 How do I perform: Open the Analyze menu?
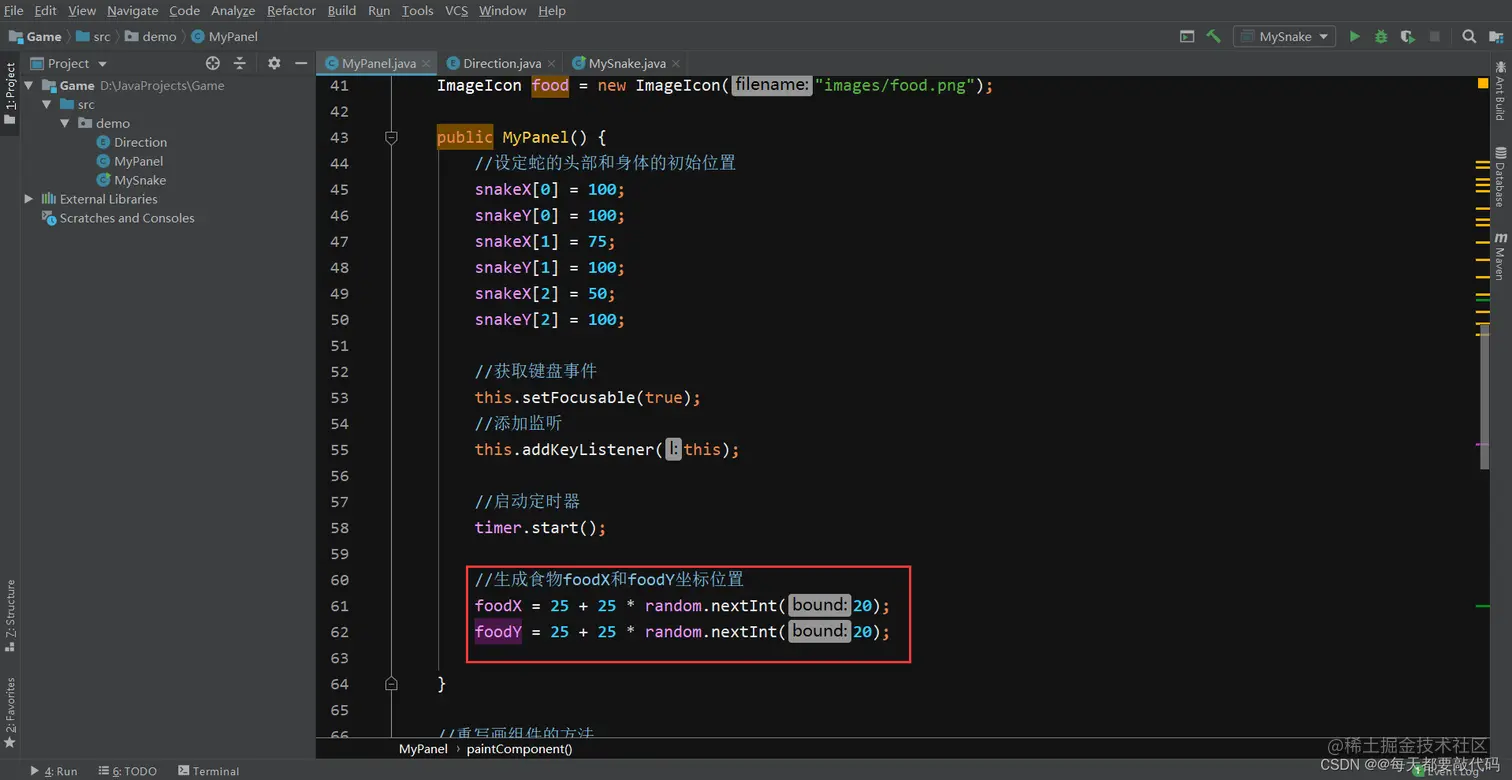(x=233, y=10)
